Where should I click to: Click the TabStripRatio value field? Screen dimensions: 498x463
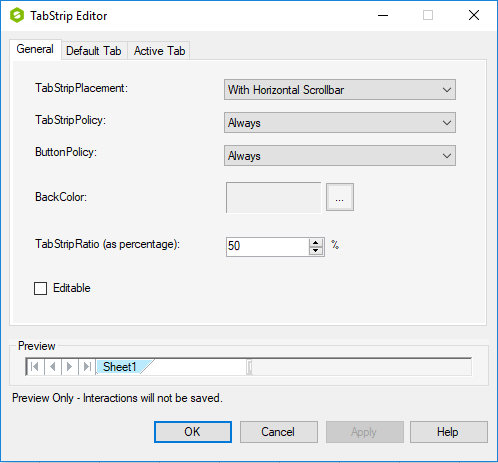click(x=268, y=247)
